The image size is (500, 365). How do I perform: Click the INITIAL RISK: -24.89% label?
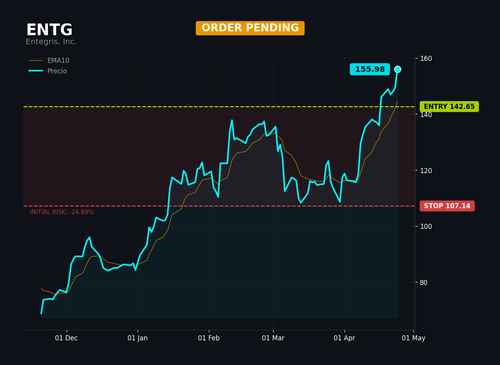click(62, 212)
